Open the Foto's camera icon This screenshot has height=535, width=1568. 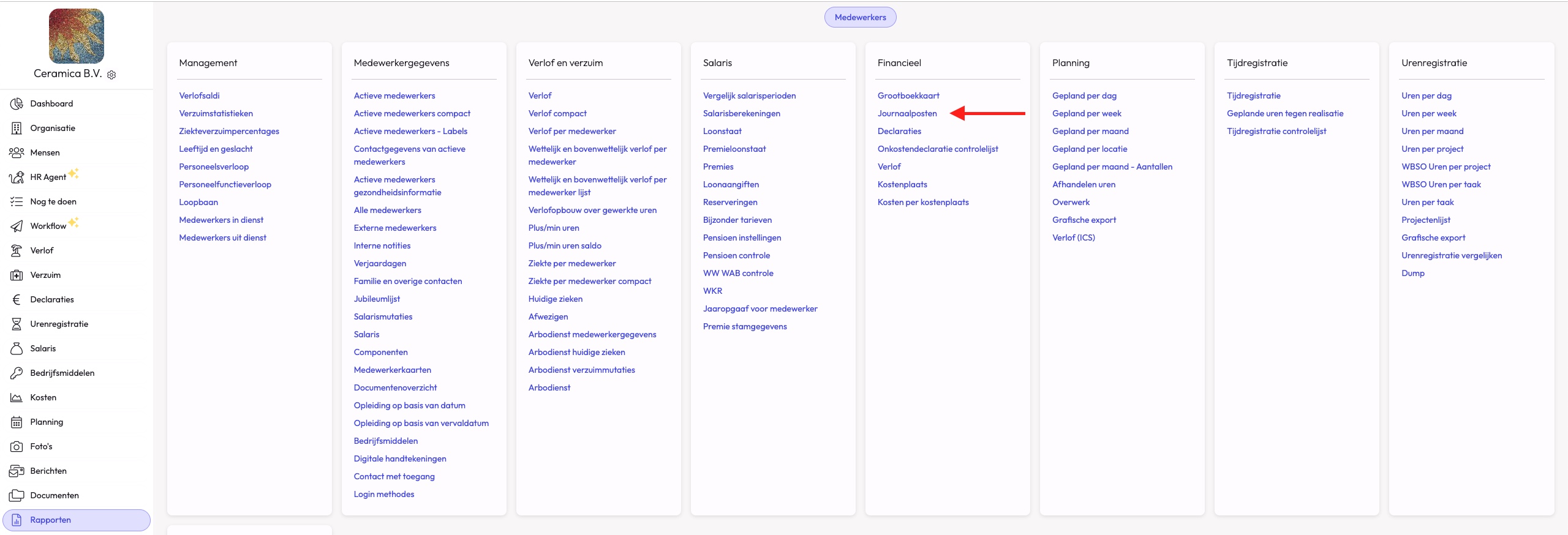[x=17, y=446]
